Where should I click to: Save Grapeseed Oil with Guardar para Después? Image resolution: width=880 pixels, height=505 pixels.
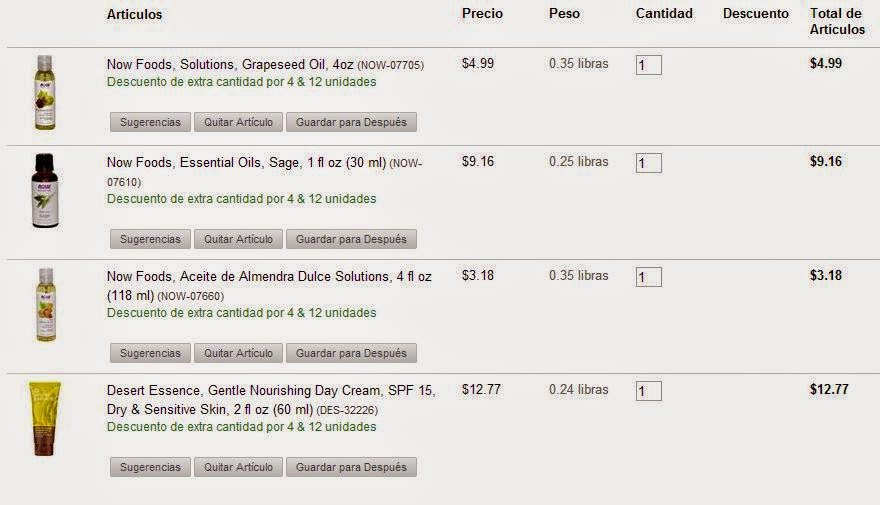point(351,122)
